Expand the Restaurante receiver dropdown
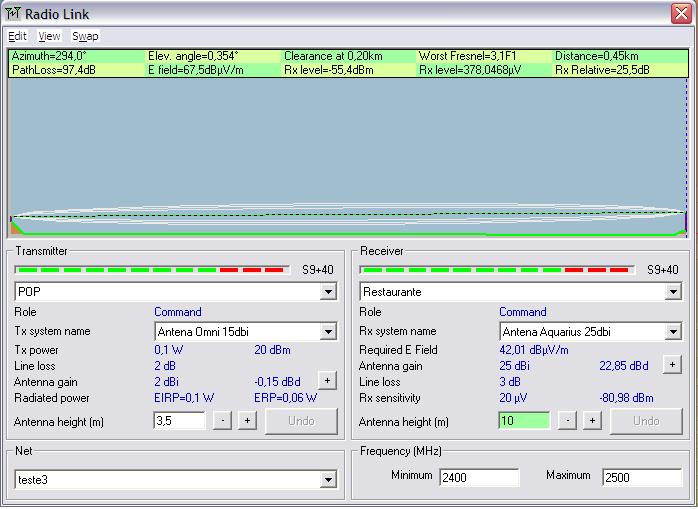Screen dimensions: 698x509 673,292
